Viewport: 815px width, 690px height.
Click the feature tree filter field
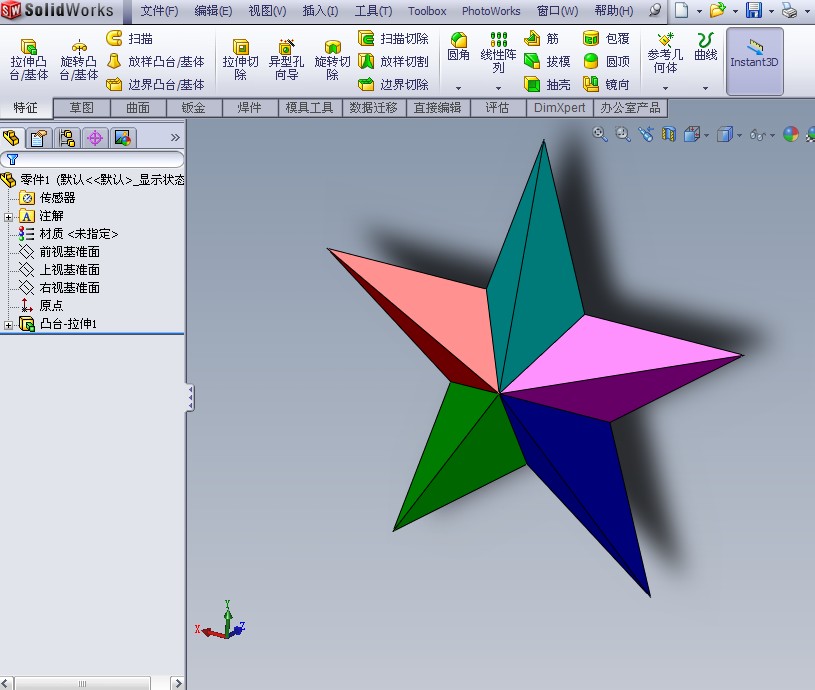(92, 160)
